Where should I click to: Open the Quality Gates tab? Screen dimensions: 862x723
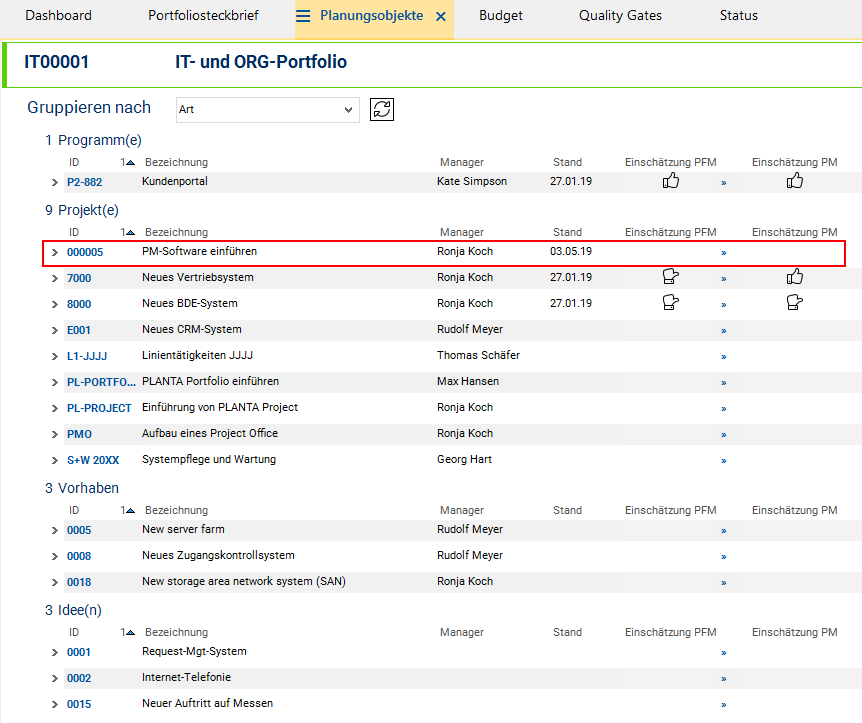620,16
